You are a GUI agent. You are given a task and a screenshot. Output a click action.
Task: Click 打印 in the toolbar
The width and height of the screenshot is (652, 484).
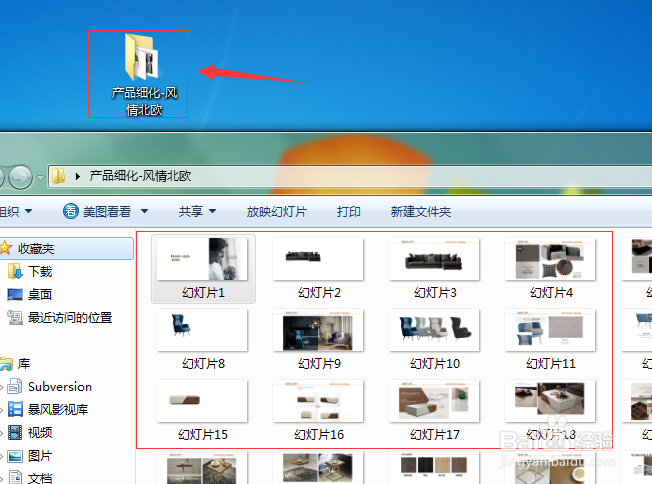[348, 212]
